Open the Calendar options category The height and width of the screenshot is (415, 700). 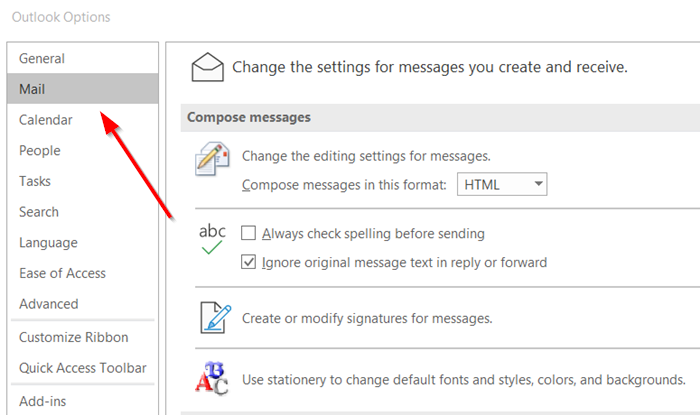coord(46,120)
